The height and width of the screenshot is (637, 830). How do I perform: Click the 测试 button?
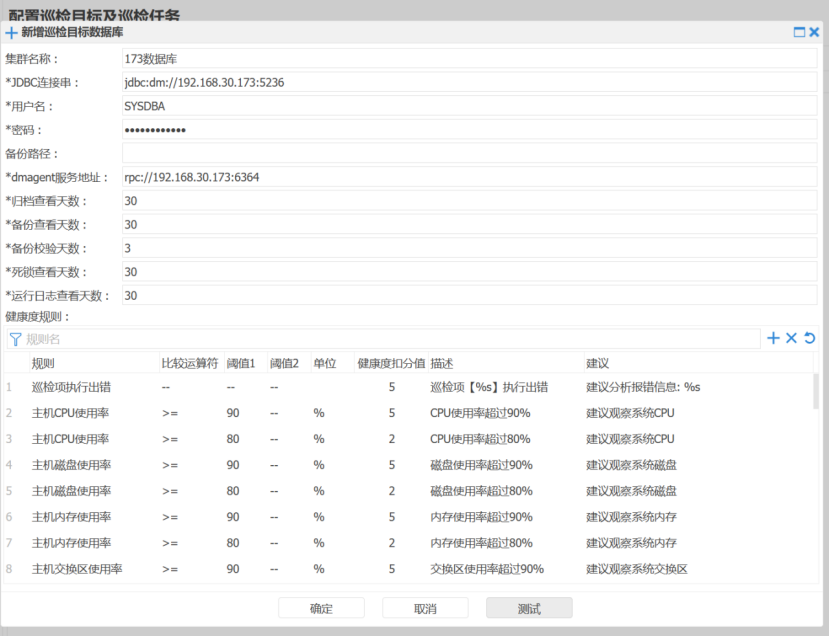pos(529,608)
